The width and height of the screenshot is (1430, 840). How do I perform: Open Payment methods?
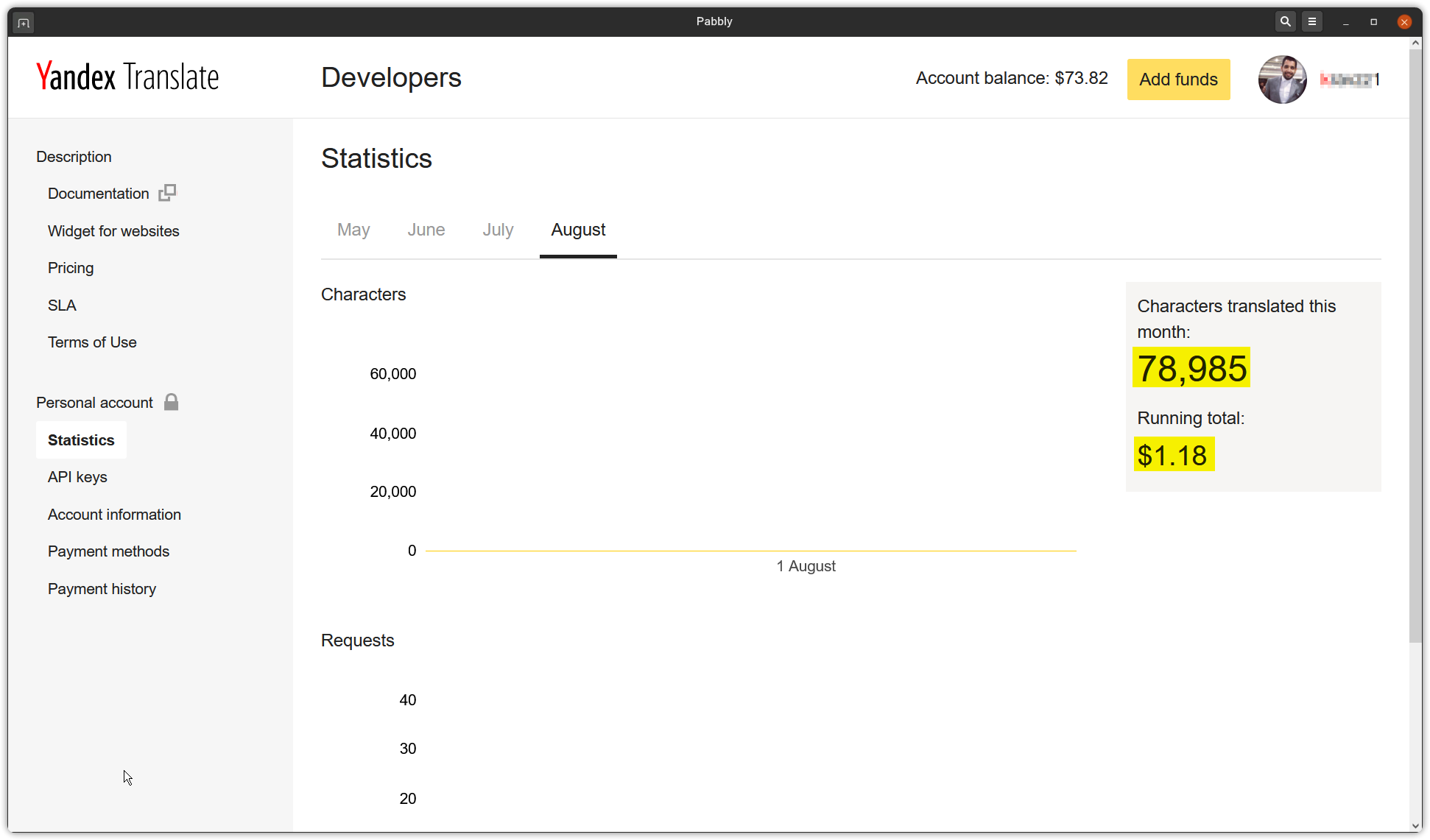pos(108,551)
